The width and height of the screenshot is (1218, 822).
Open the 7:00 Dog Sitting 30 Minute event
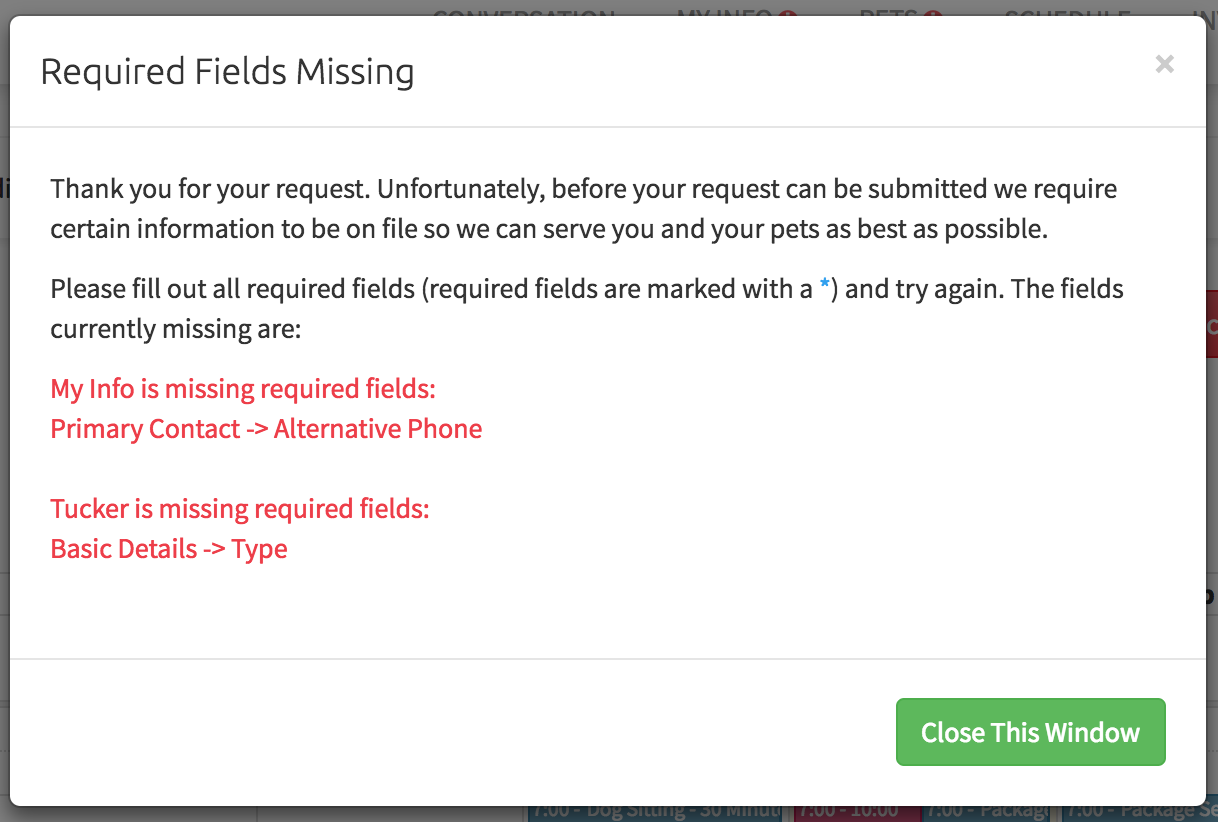658,810
